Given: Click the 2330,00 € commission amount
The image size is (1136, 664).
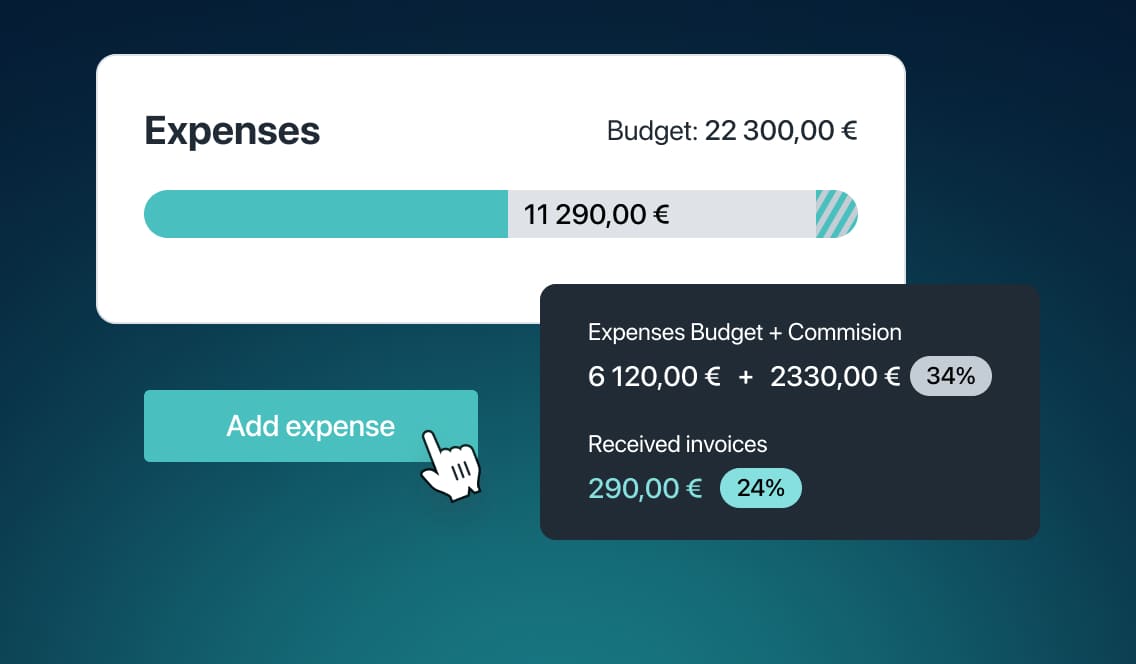Looking at the screenshot, I should pyautogui.click(x=835, y=377).
